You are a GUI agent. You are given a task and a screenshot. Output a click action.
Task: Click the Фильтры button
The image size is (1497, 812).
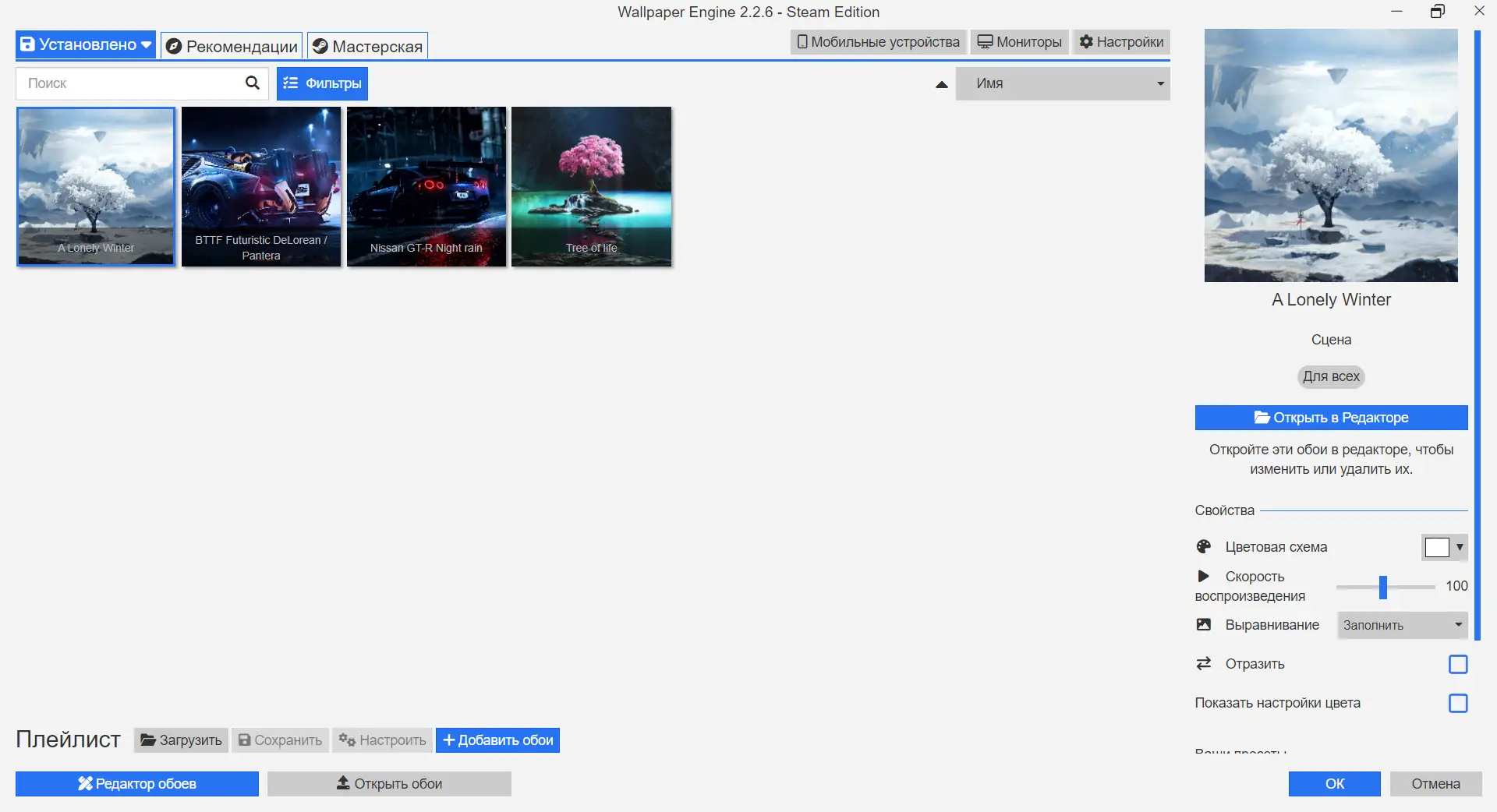(322, 83)
